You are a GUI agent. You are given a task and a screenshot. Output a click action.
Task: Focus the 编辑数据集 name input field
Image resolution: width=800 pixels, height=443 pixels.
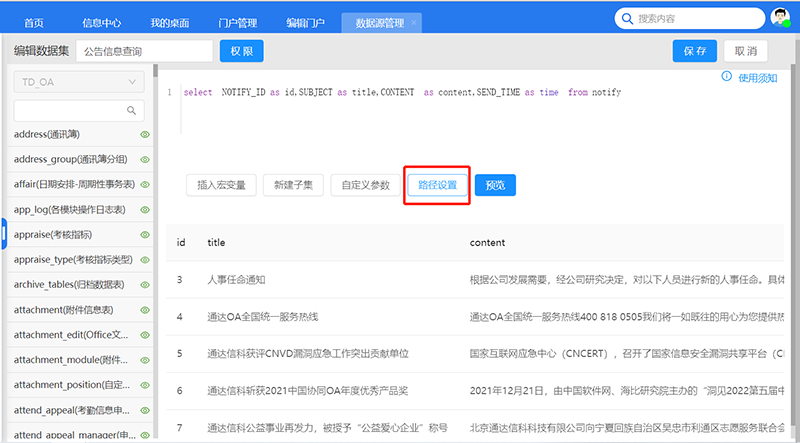point(144,51)
